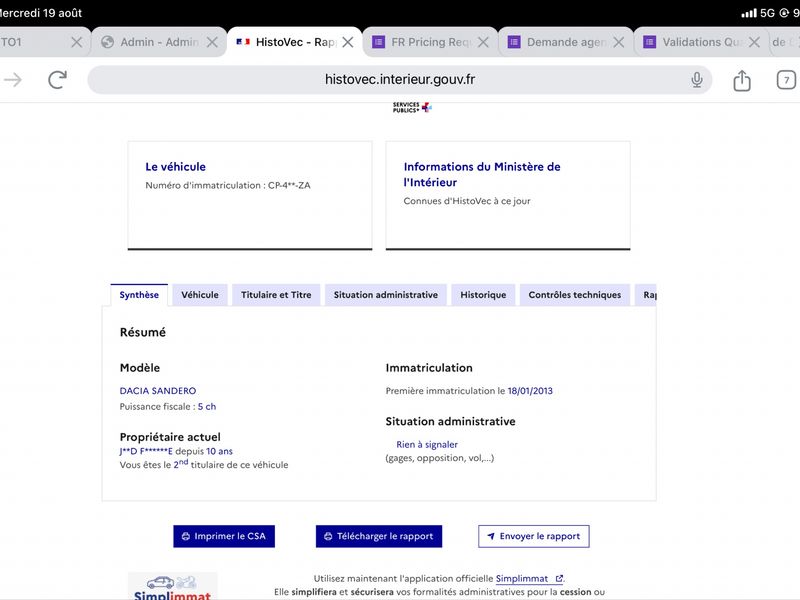Click the Envoyer le rapport button
Screen dimensions: 800x600
(x=534, y=536)
